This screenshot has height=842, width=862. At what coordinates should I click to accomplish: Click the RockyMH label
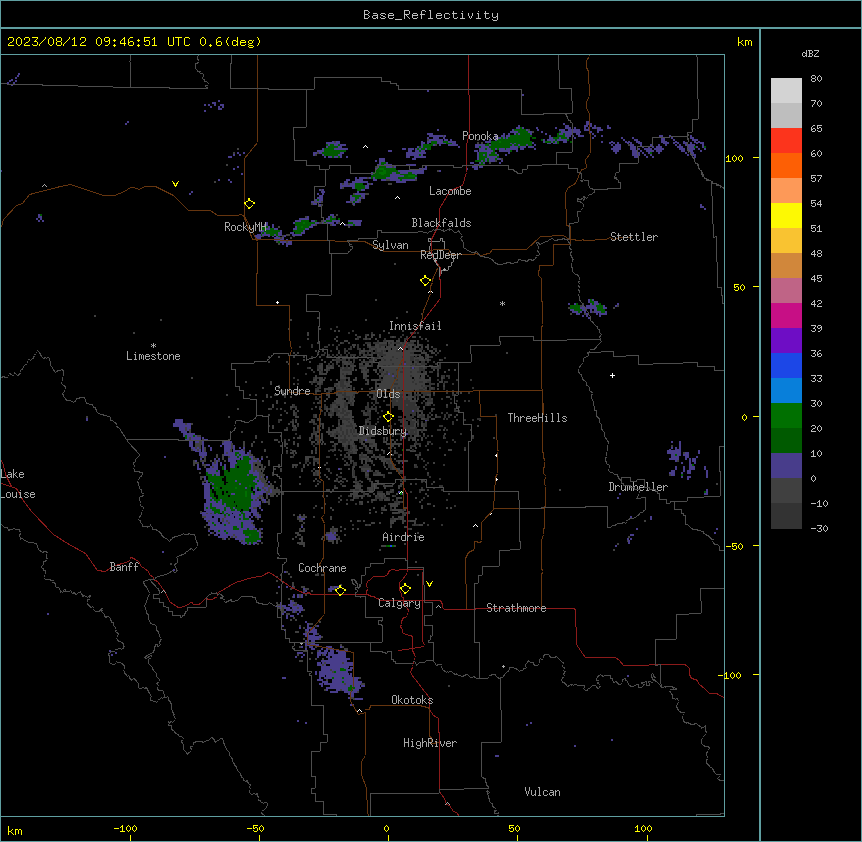(245, 227)
